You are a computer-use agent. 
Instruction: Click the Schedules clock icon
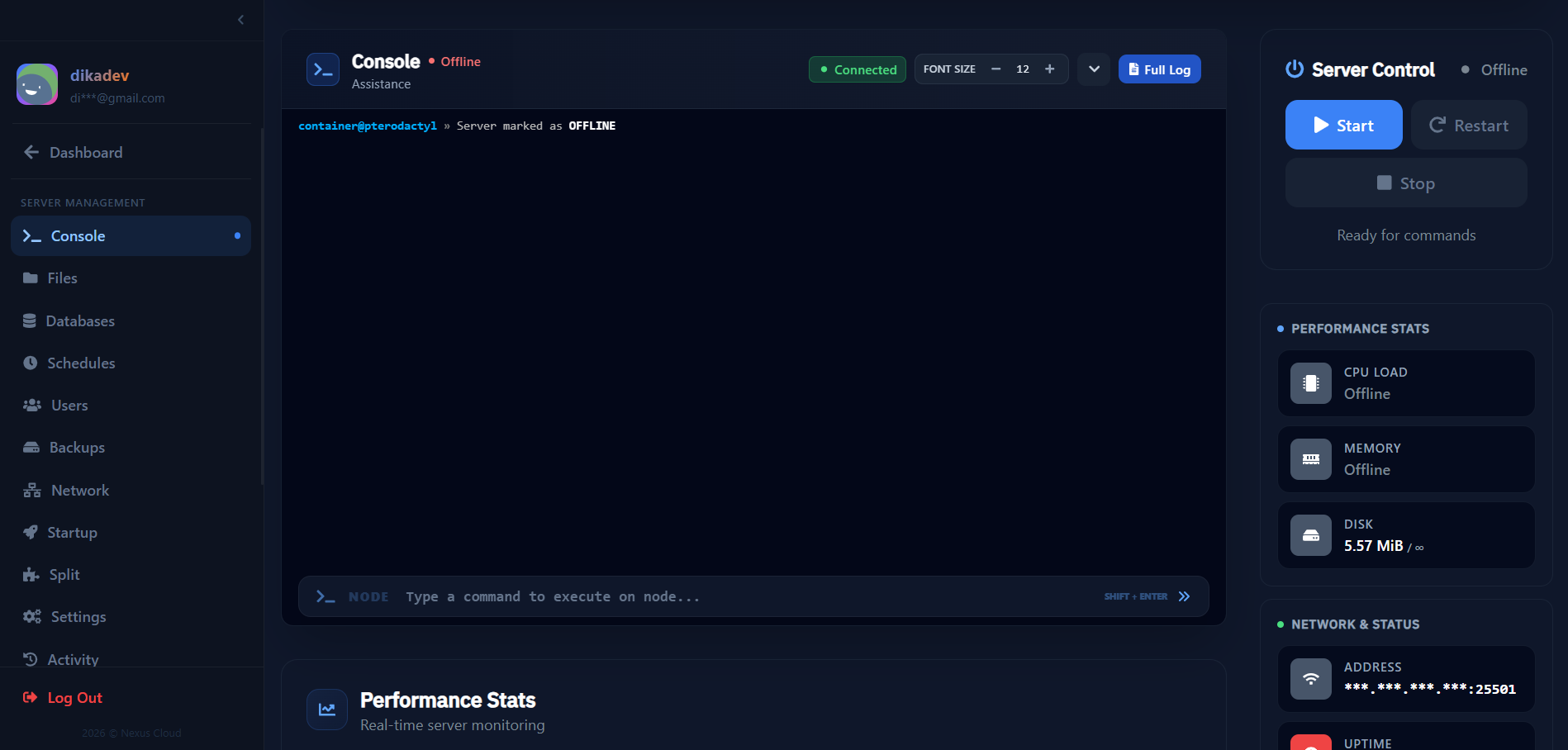[x=31, y=363]
